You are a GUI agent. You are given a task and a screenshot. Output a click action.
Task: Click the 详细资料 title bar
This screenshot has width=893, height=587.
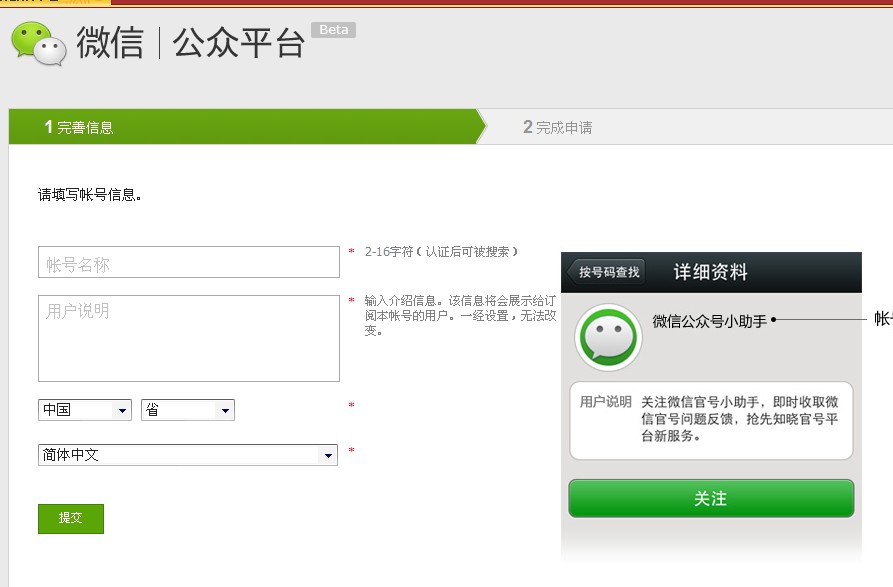tap(710, 272)
